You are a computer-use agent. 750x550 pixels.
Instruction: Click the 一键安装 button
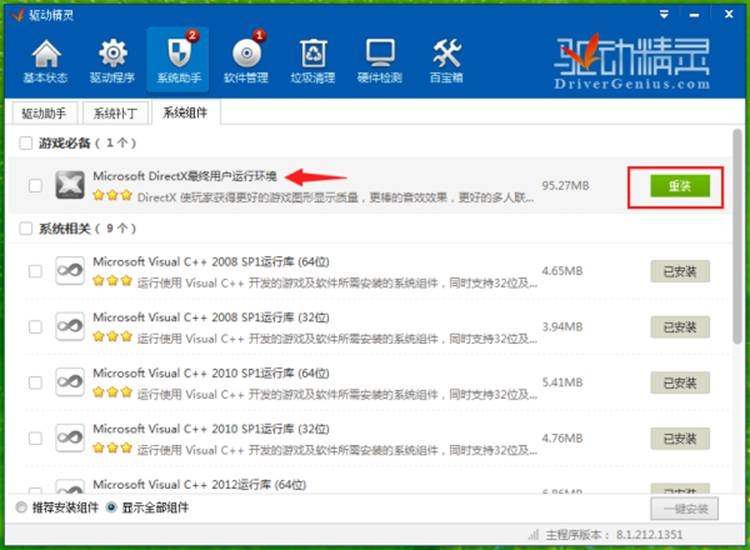coord(684,509)
